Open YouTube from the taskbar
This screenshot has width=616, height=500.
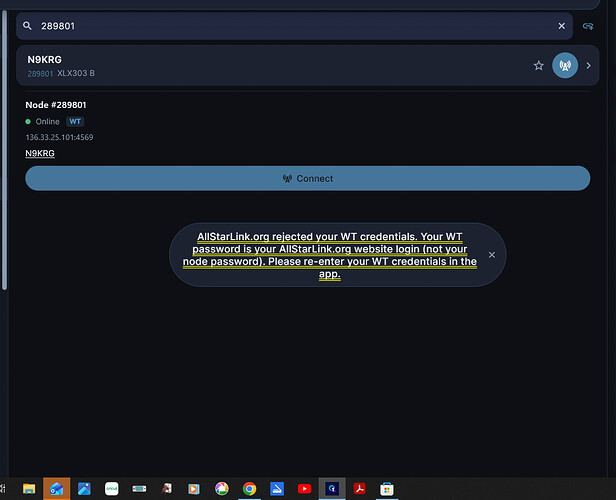coord(304,489)
